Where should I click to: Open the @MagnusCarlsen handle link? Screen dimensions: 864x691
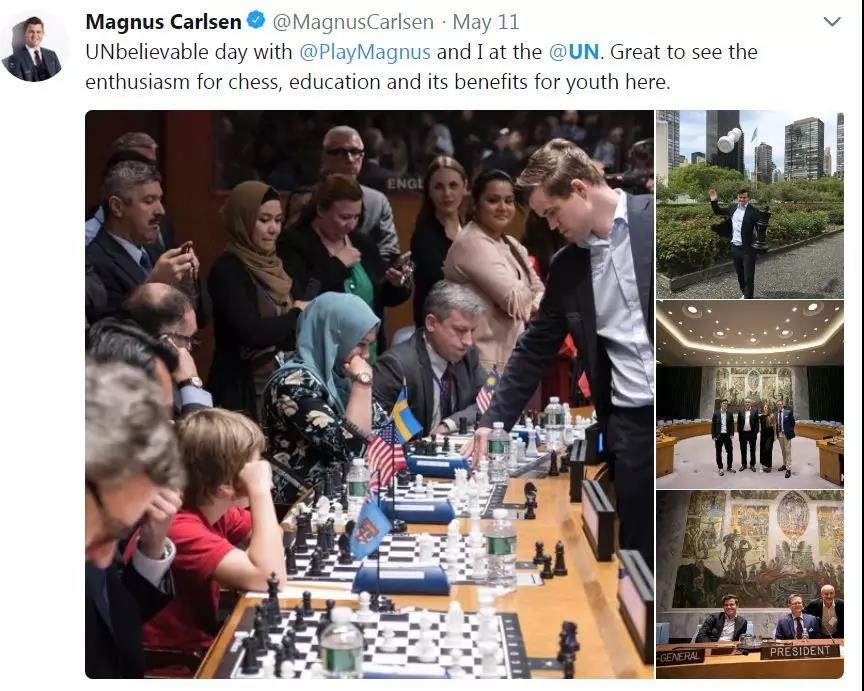click(353, 22)
